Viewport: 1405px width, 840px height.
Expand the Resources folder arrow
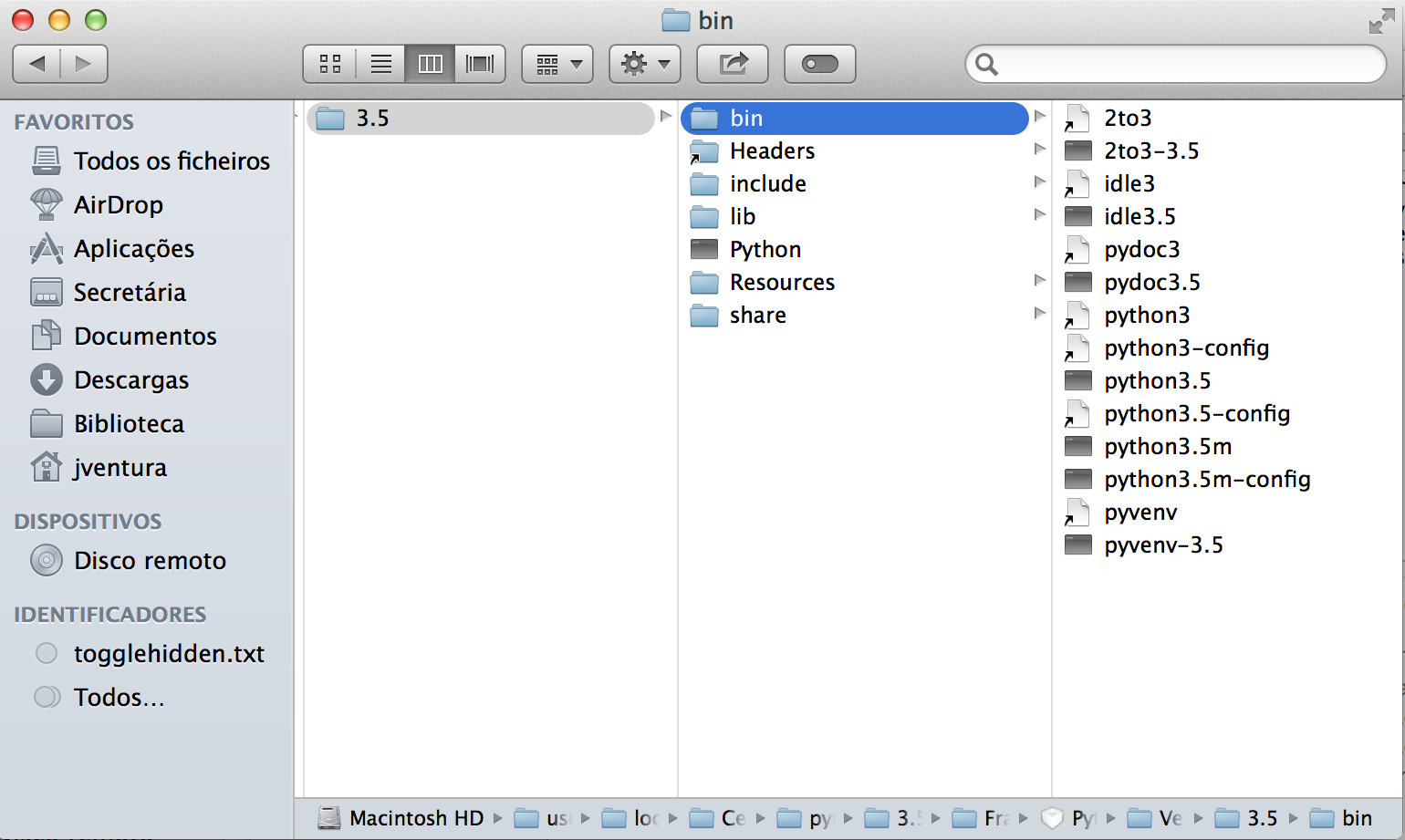tap(1039, 281)
